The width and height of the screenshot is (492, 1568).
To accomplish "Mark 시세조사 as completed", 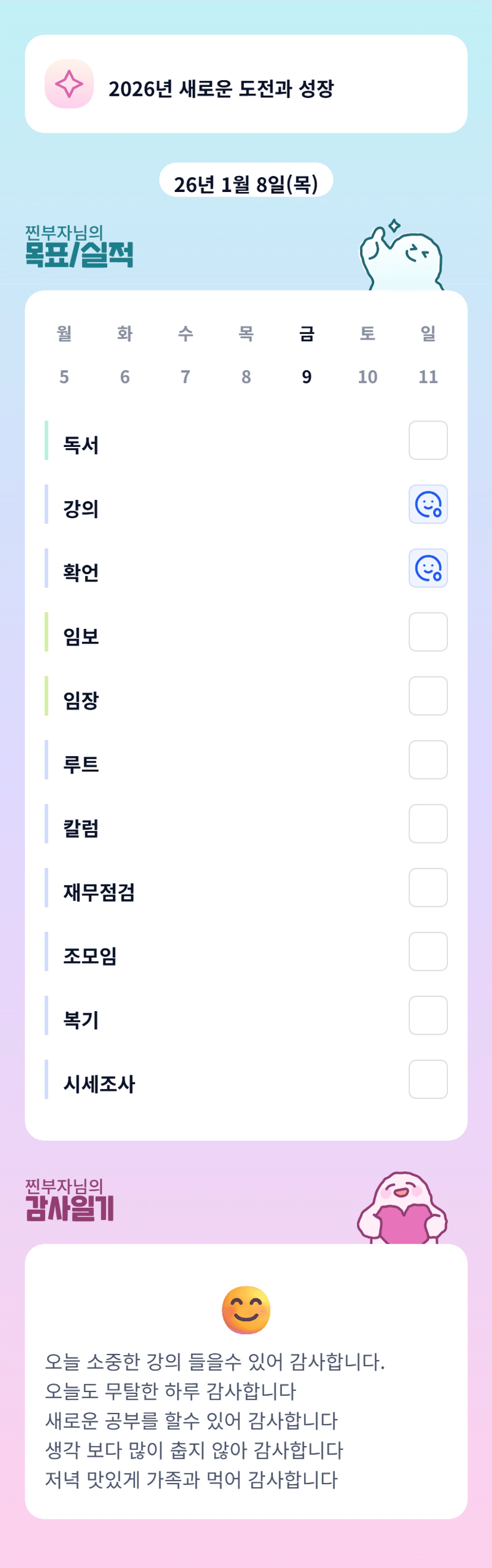I will (428, 1079).
